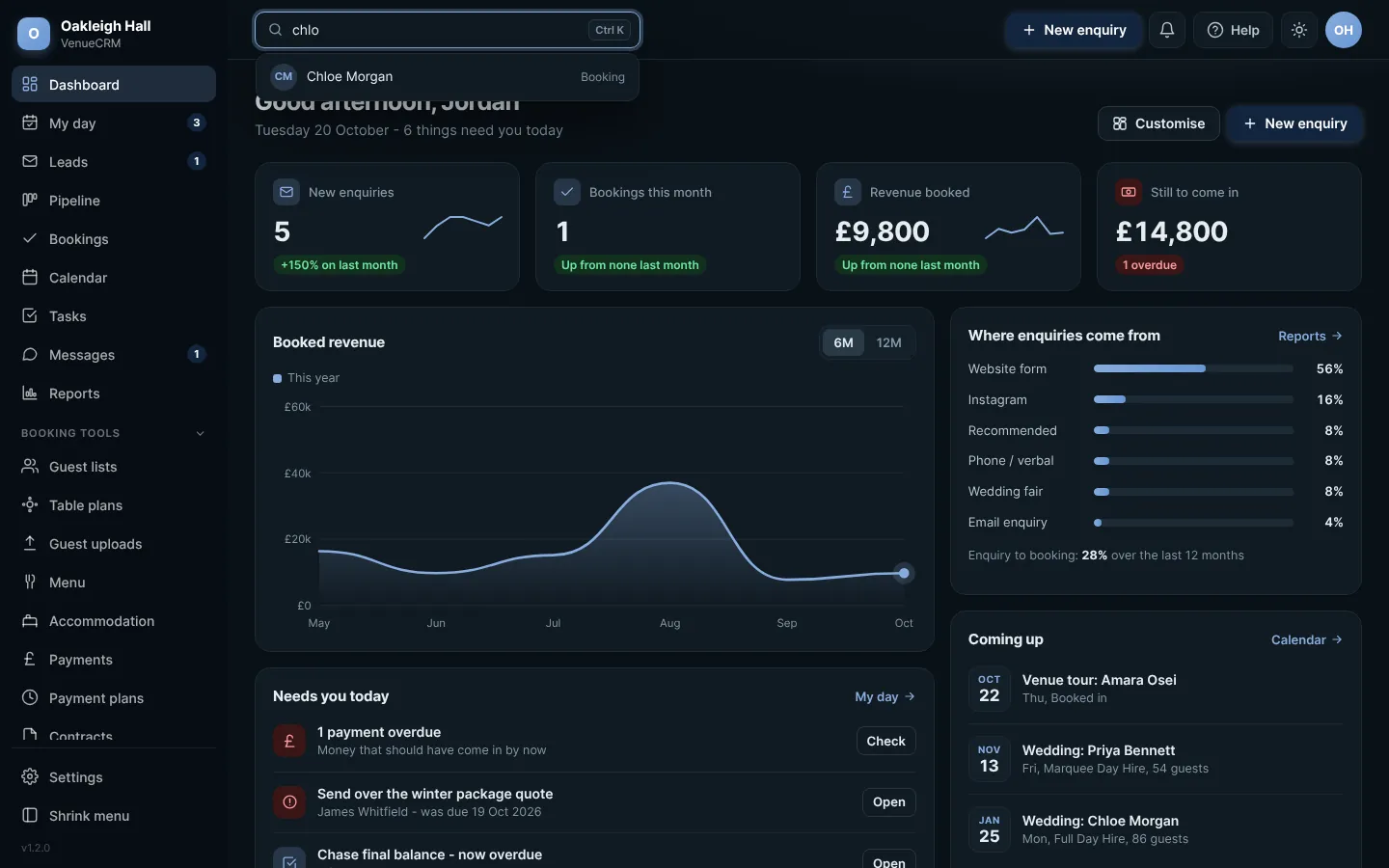This screenshot has height=868, width=1389.
Task: Click the Chloe Morgan CM avatar
Action: (x=284, y=77)
